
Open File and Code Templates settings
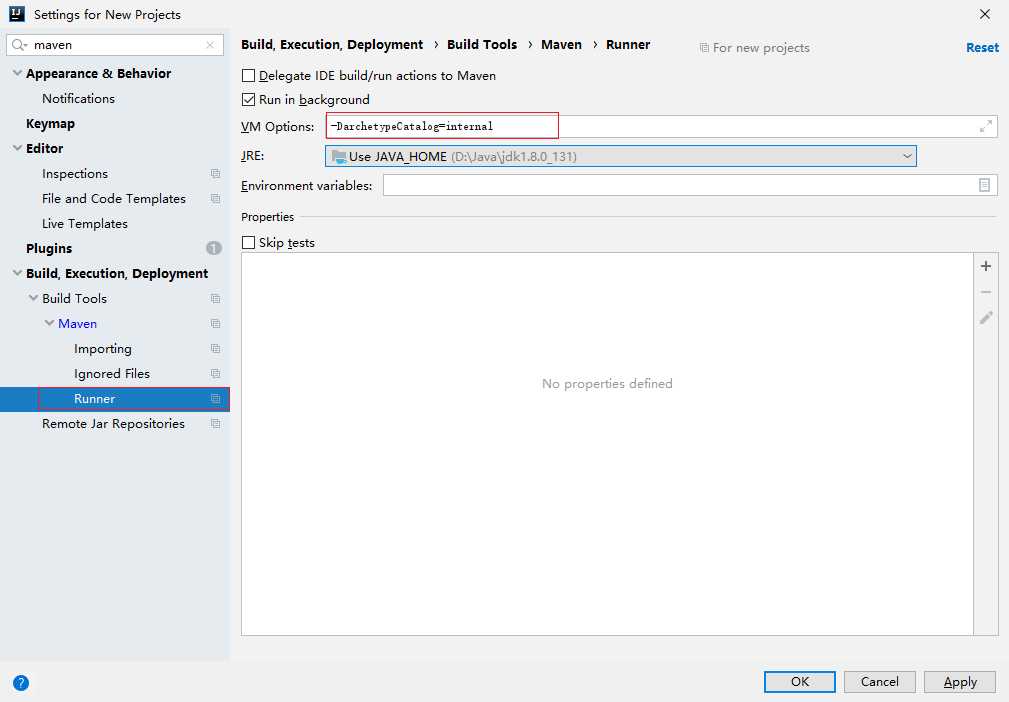(x=114, y=199)
